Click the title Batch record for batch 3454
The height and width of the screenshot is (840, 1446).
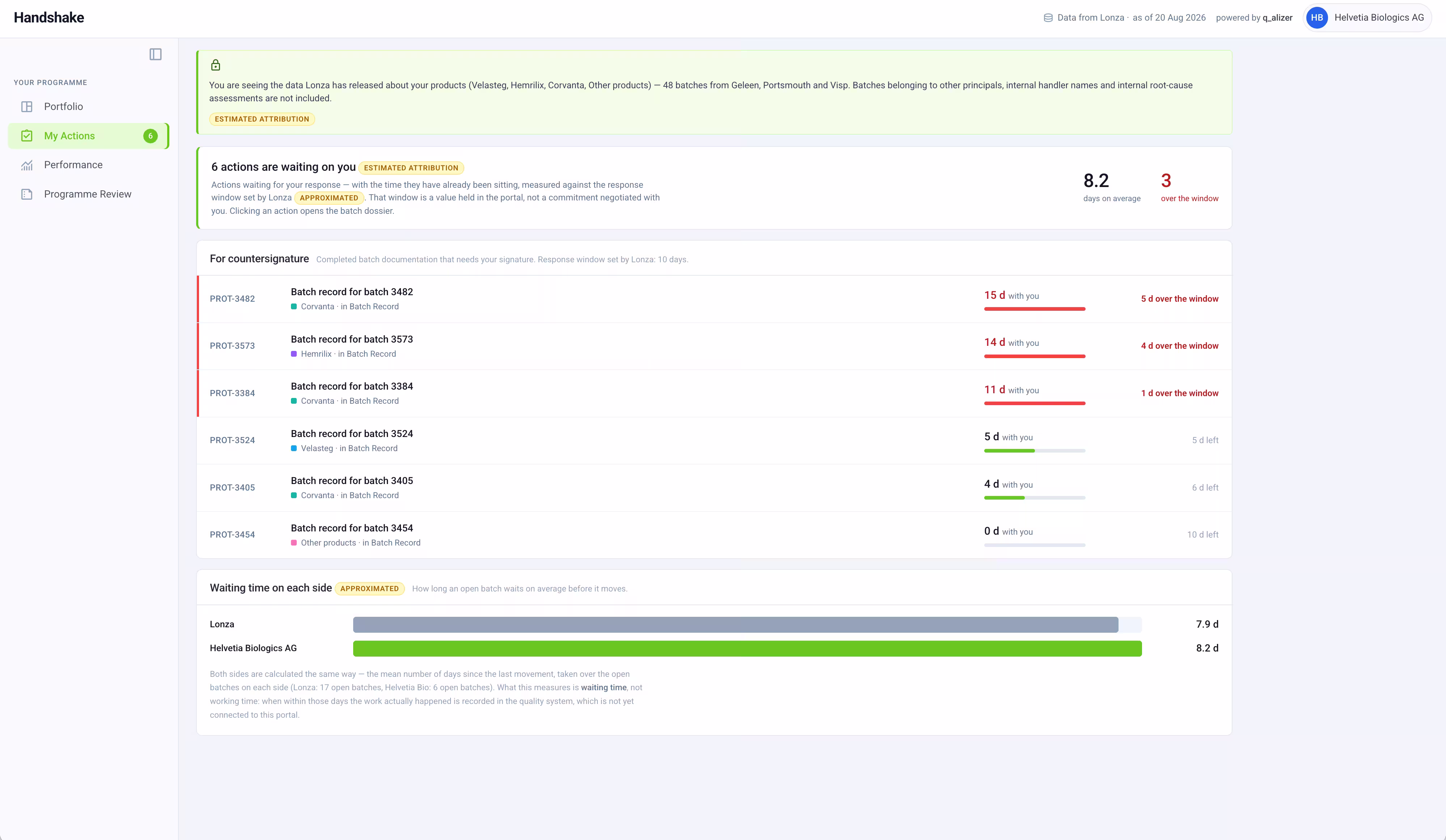click(x=352, y=529)
